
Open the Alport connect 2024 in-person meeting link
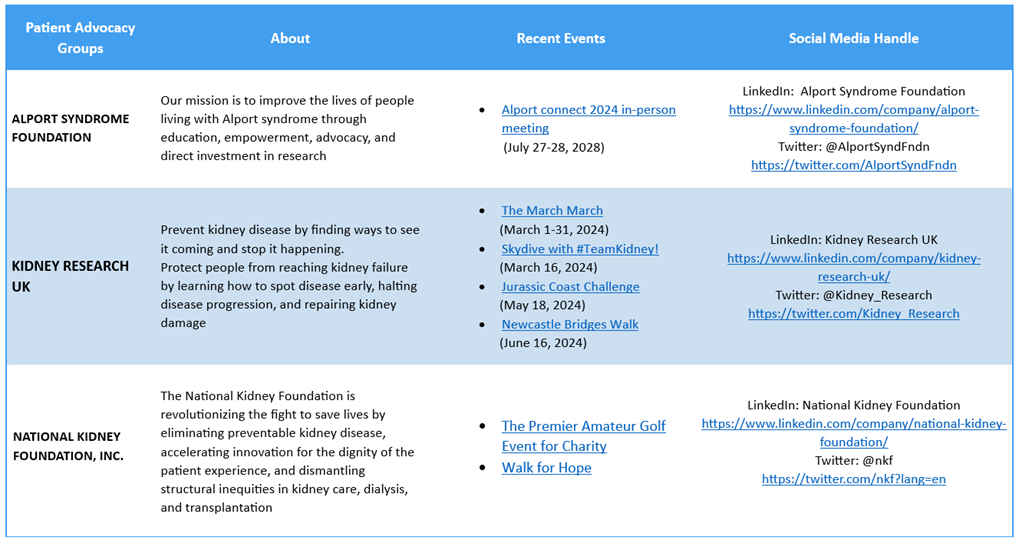pyautogui.click(x=588, y=110)
